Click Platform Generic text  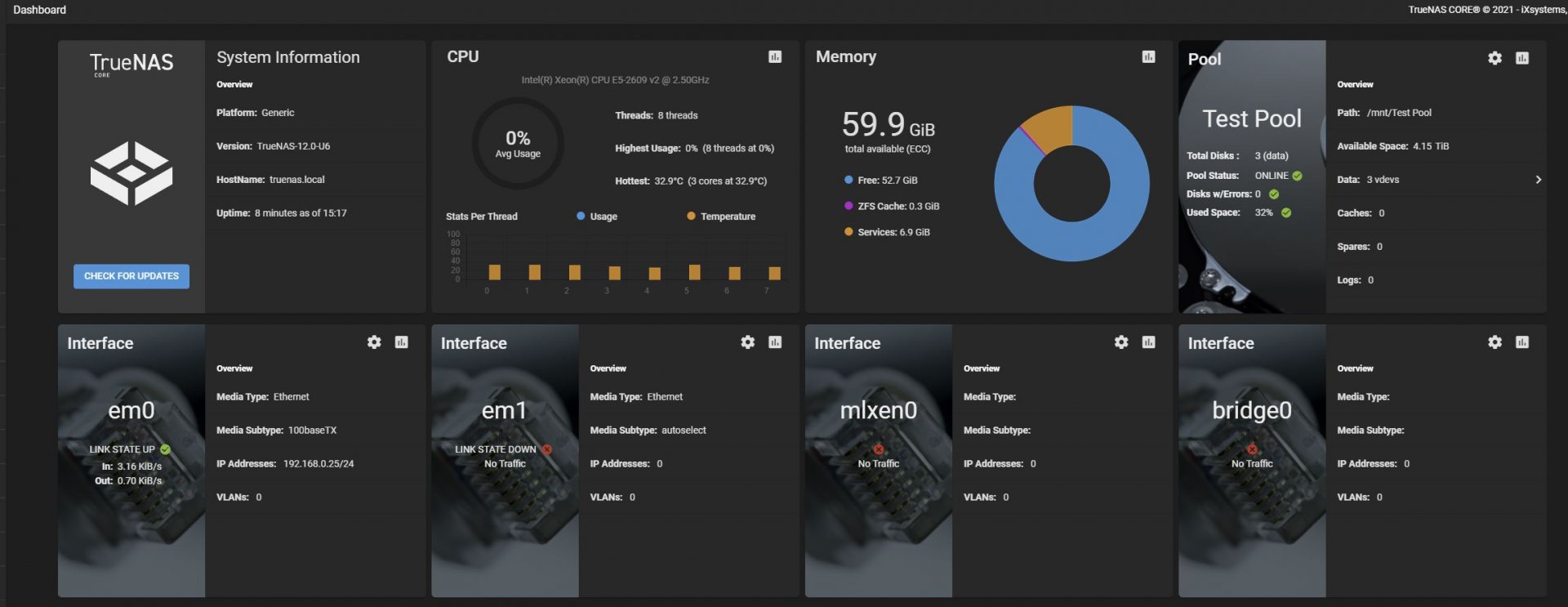point(256,113)
